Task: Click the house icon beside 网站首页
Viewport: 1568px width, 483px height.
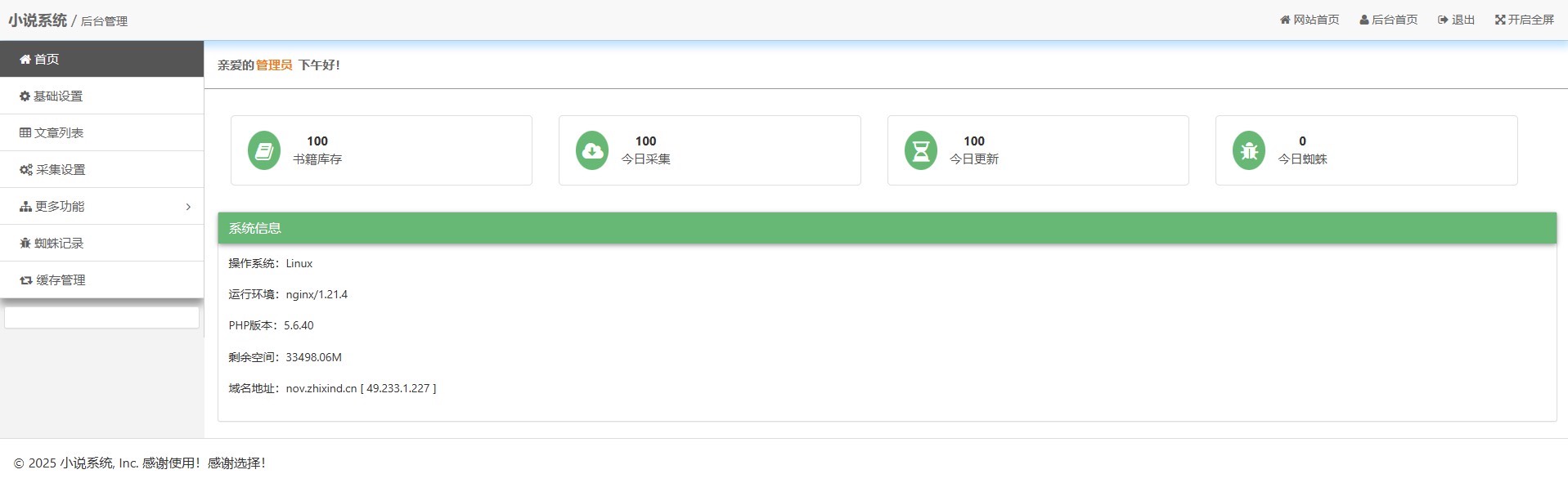Action: point(1285,20)
